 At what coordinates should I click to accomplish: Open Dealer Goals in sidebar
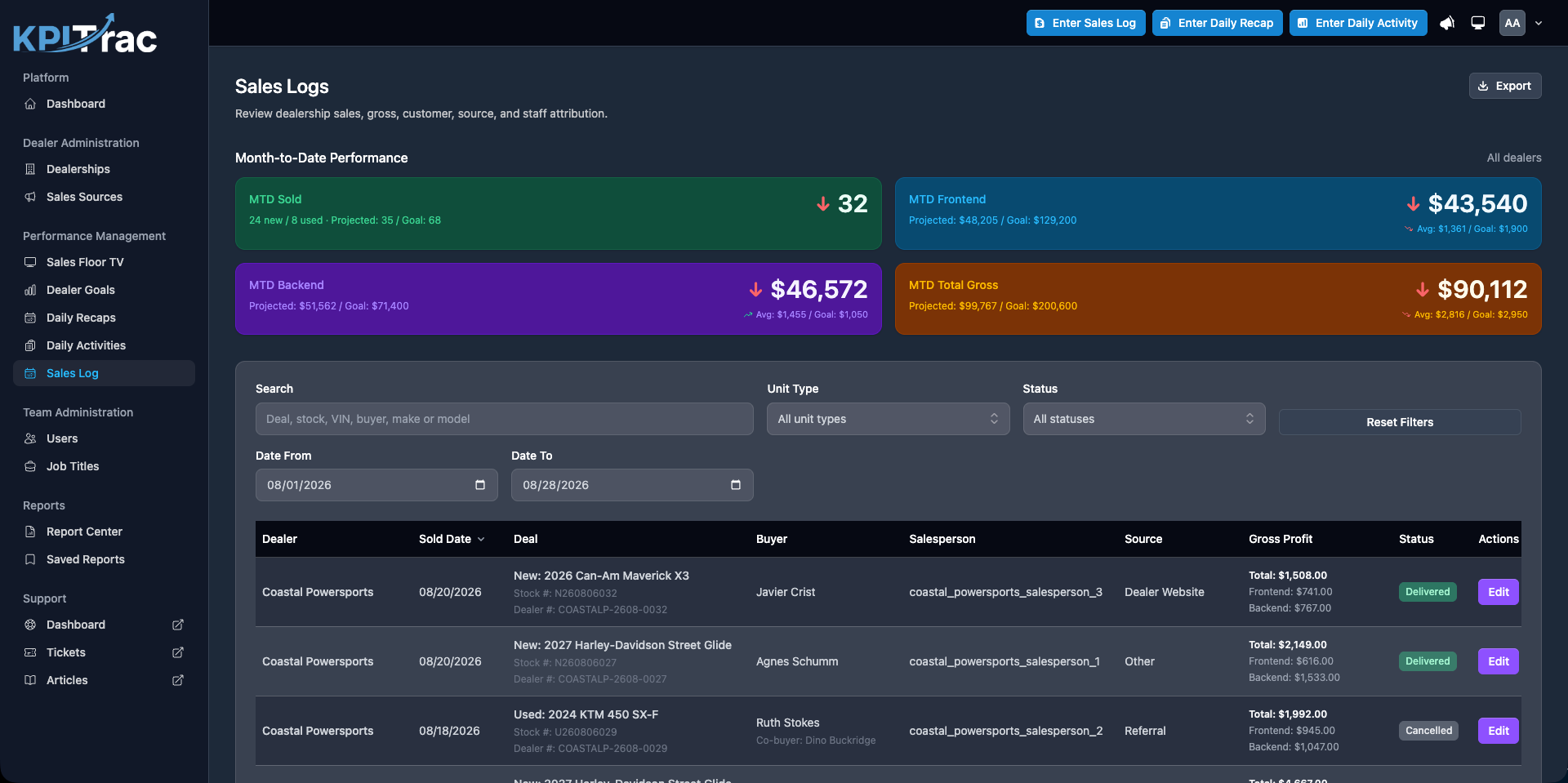click(81, 290)
